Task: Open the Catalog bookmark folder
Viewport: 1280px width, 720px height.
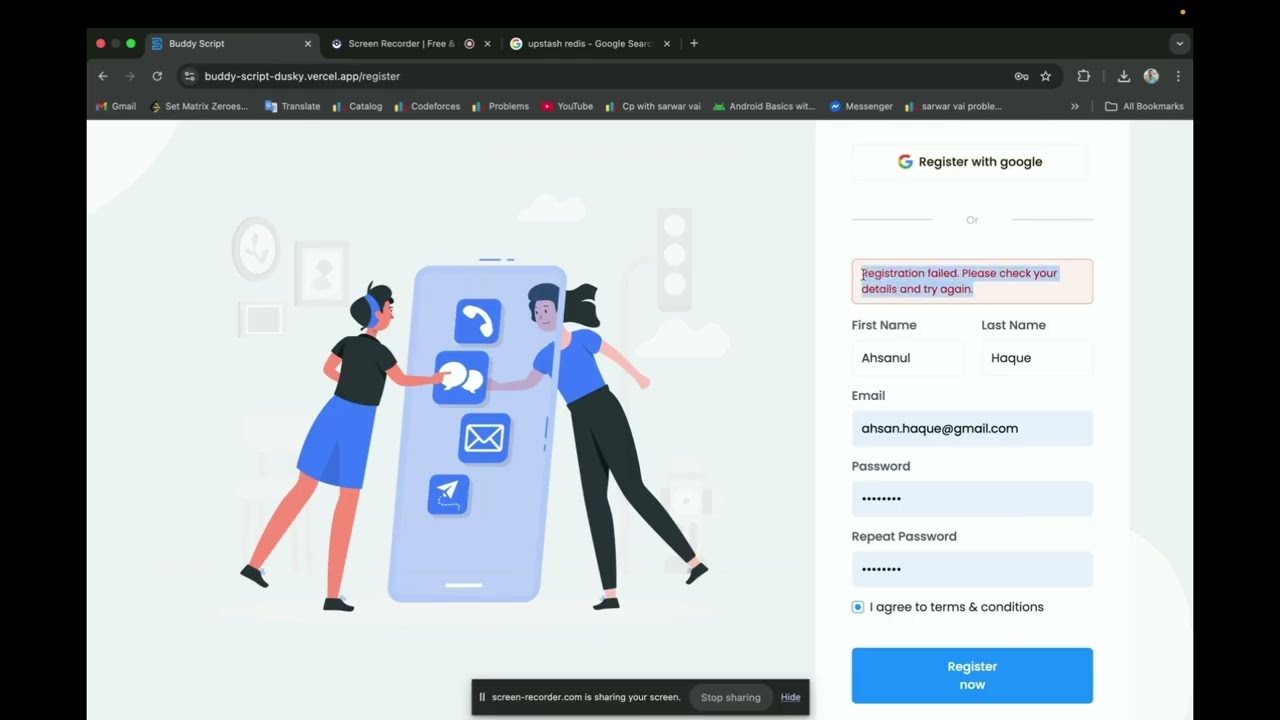Action: pos(357,106)
